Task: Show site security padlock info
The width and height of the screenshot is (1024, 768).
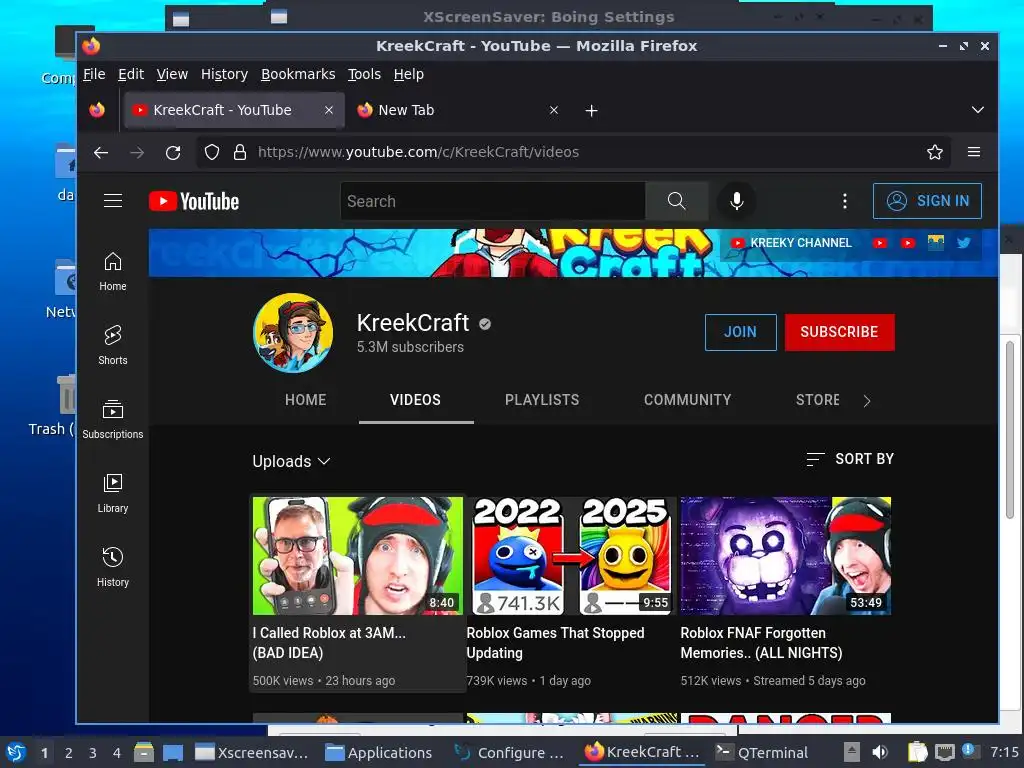Action: pos(240,152)
